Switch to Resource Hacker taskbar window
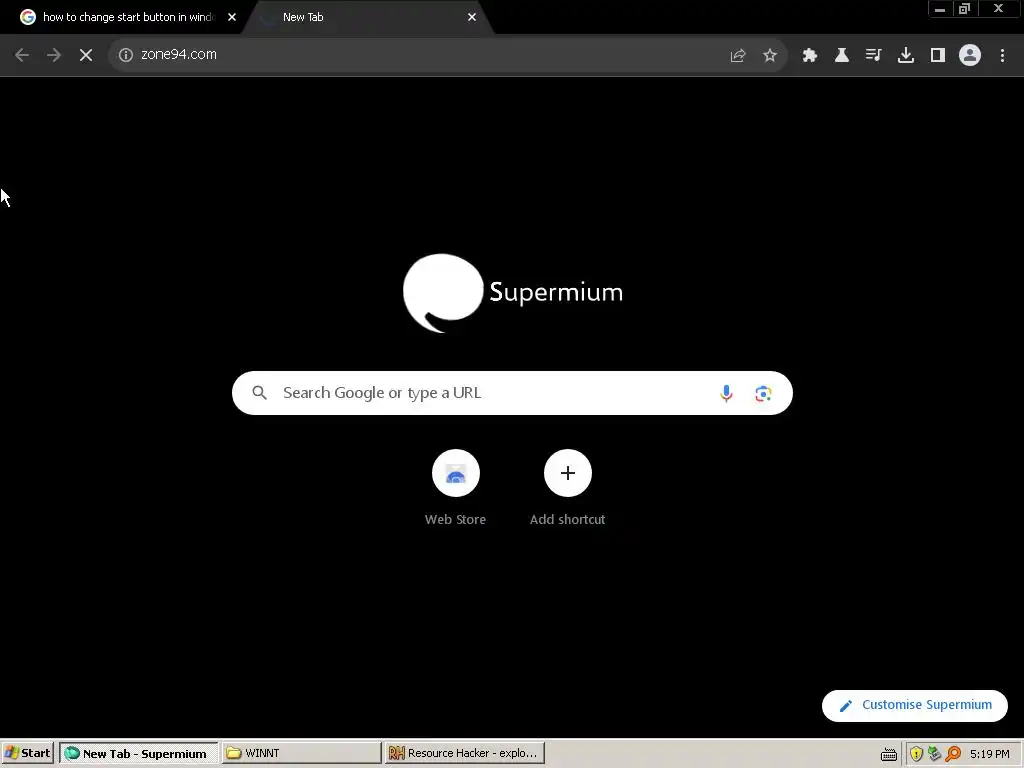1024x768 pixels. point(464,753)
